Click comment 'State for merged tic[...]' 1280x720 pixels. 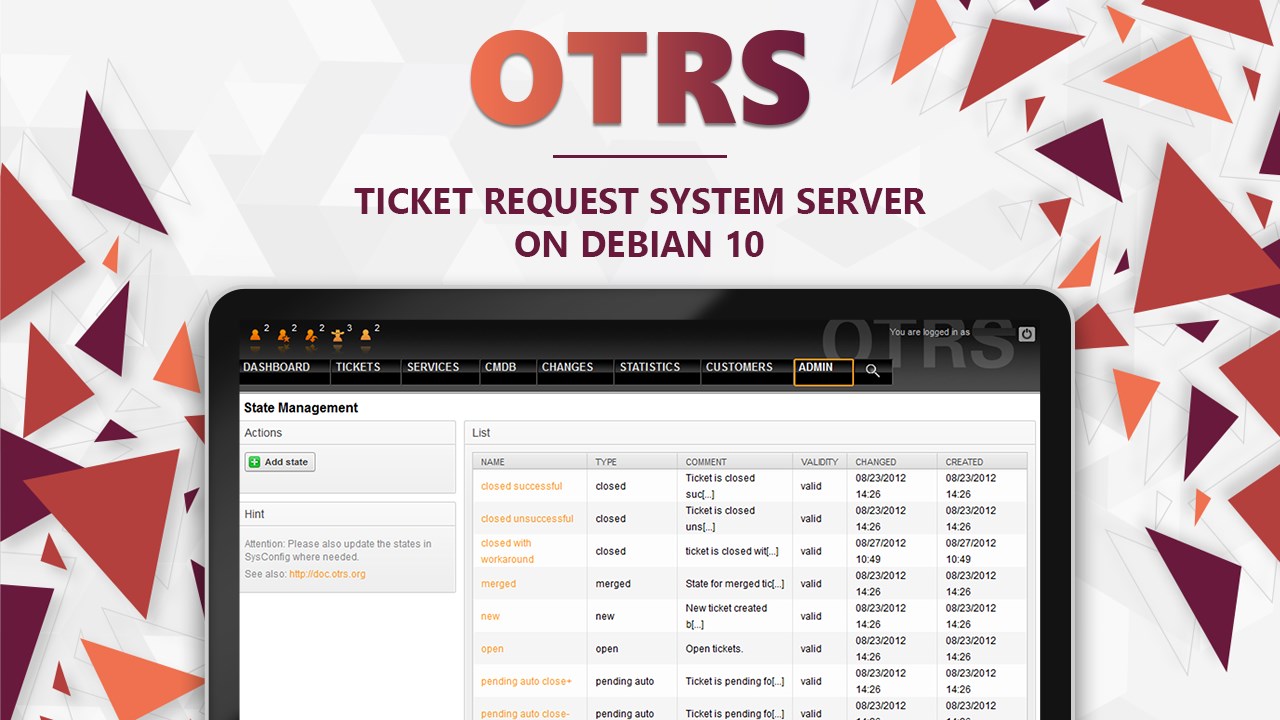click(x=734, y=584)
